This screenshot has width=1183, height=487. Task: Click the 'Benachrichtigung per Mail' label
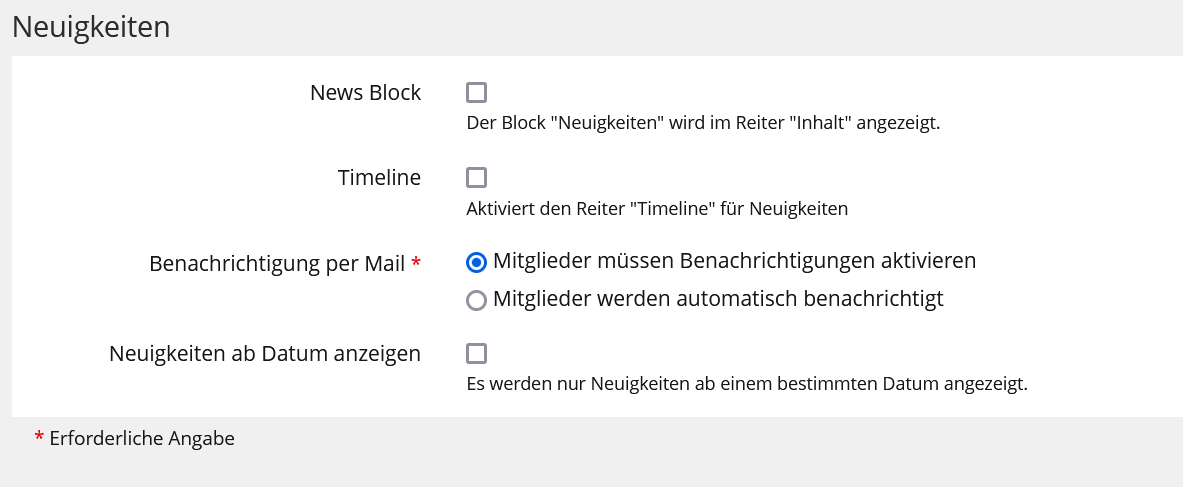point(277,264)
